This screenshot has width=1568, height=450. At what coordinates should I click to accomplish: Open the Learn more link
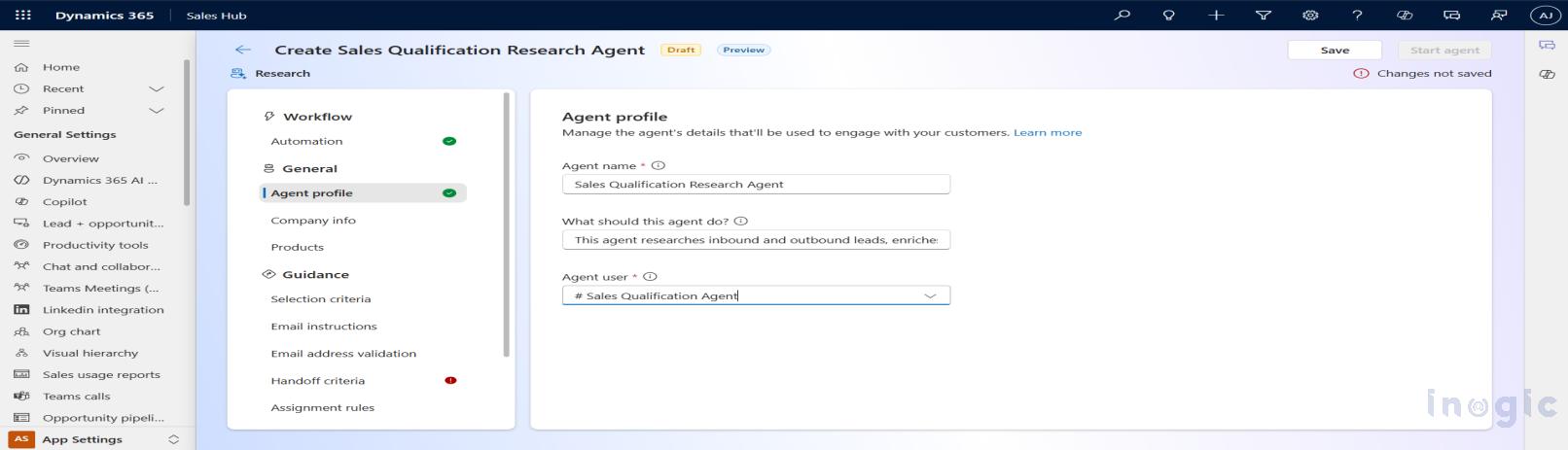click(x=1048, y=133)
